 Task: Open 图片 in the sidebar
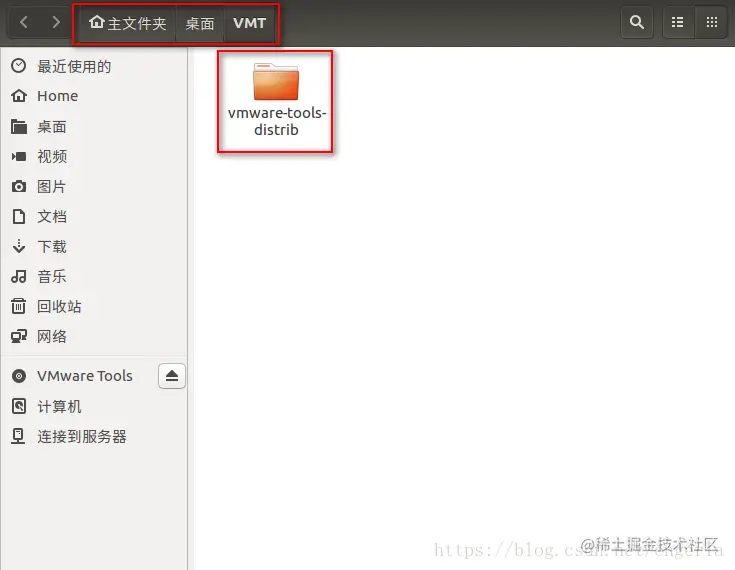tap(94, 187)
